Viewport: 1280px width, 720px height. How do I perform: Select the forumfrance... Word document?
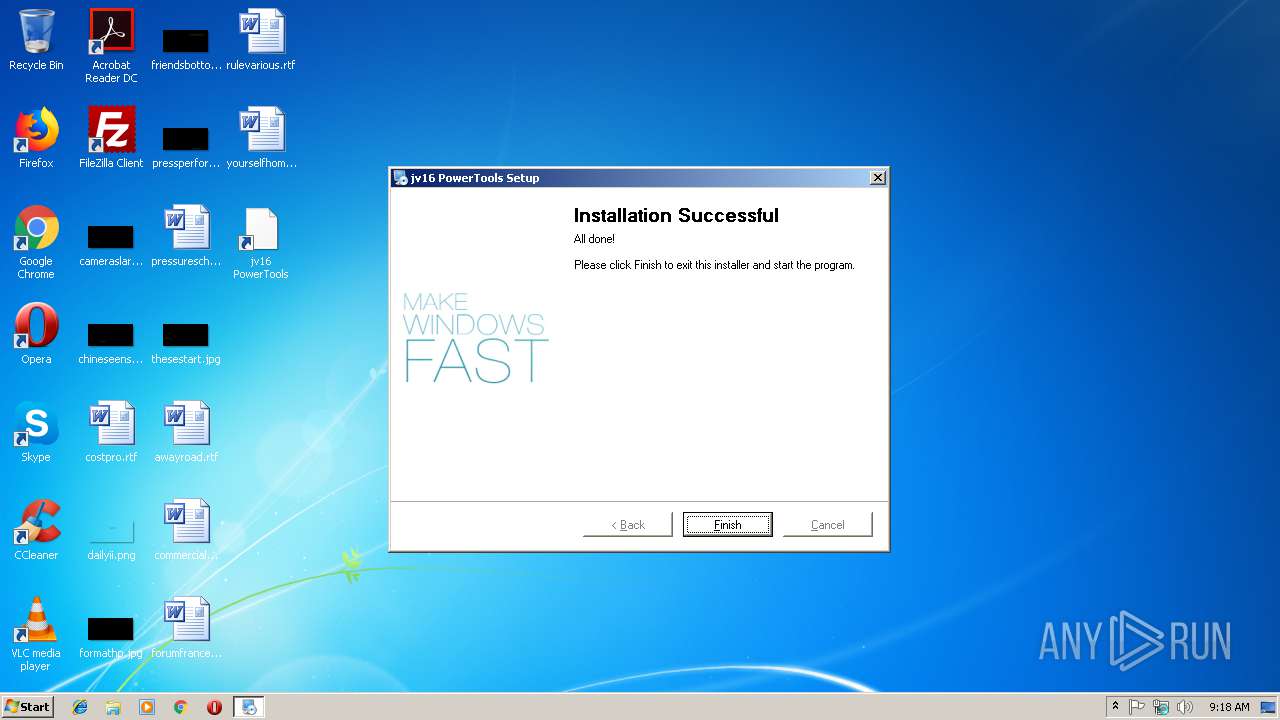point(186,628)
